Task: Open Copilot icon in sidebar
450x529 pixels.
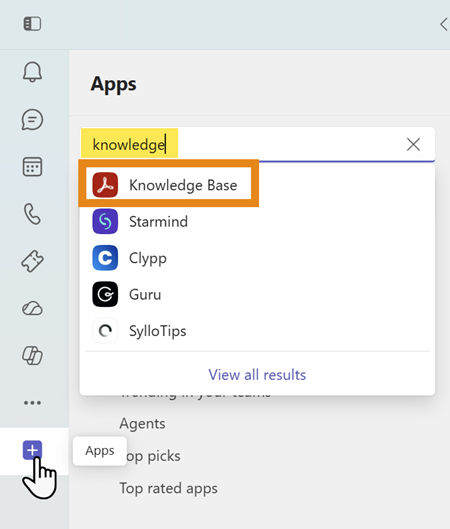Action: 32,356
